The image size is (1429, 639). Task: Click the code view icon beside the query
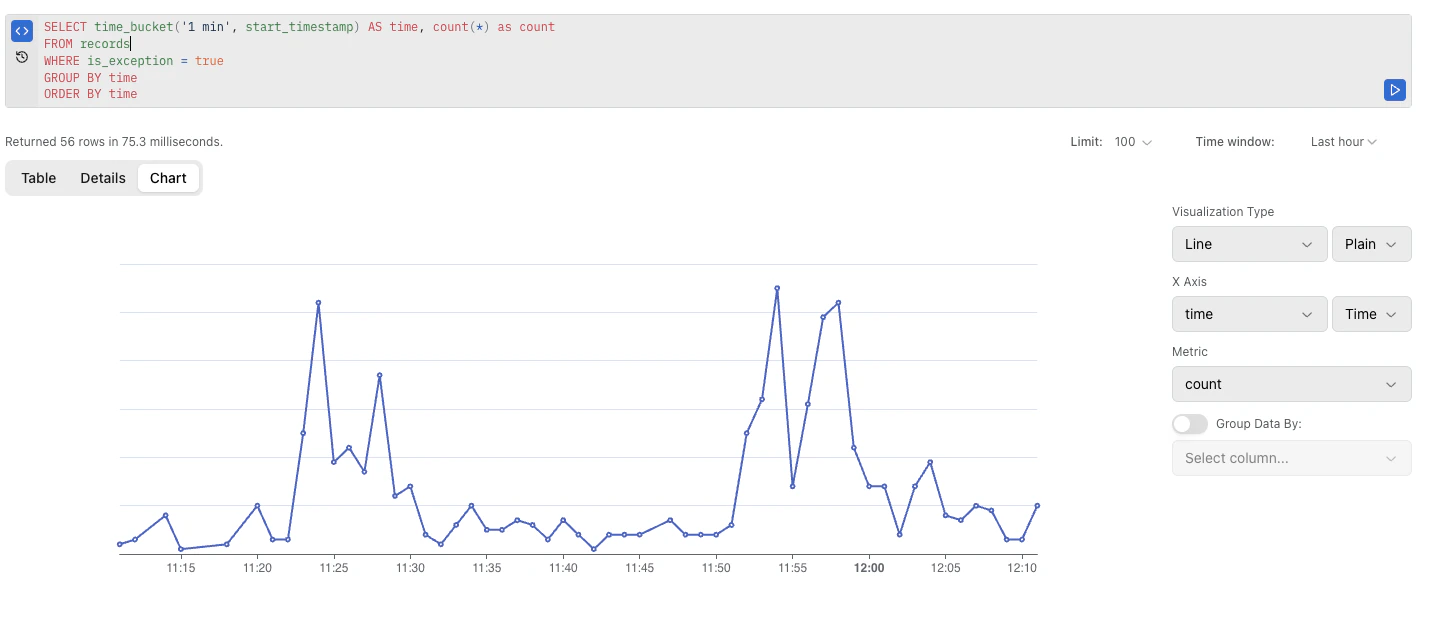[x=22, y=31]
